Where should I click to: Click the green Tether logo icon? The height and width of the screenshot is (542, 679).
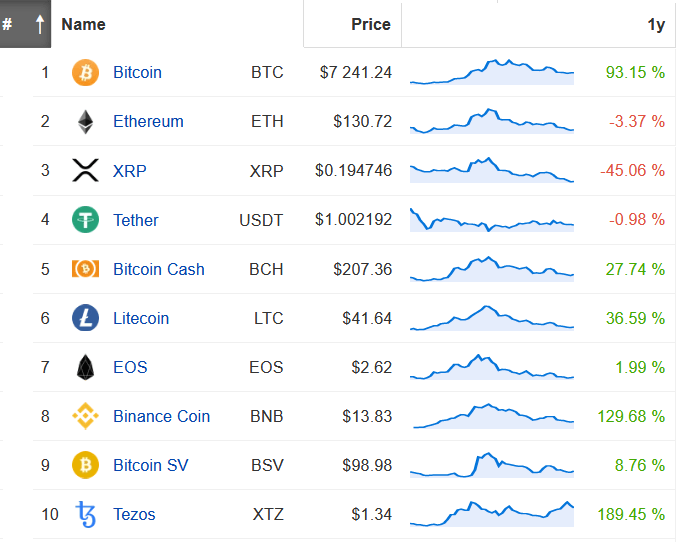coord(85,219)
